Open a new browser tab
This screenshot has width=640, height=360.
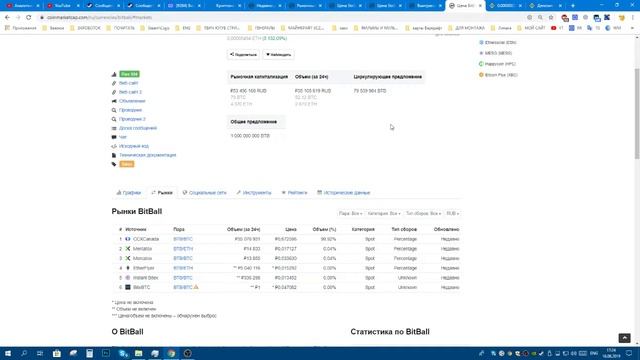click(573, 6)
